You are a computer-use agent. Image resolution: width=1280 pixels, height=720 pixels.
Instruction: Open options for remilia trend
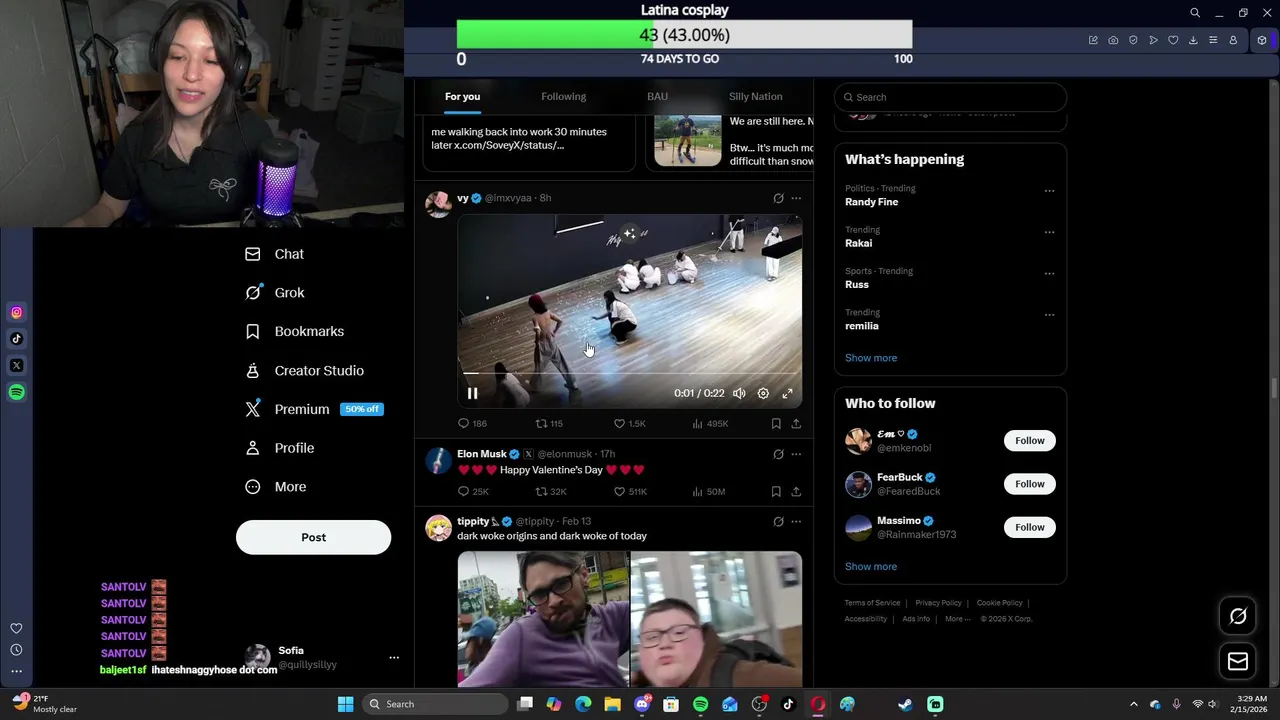(1049, 314)
